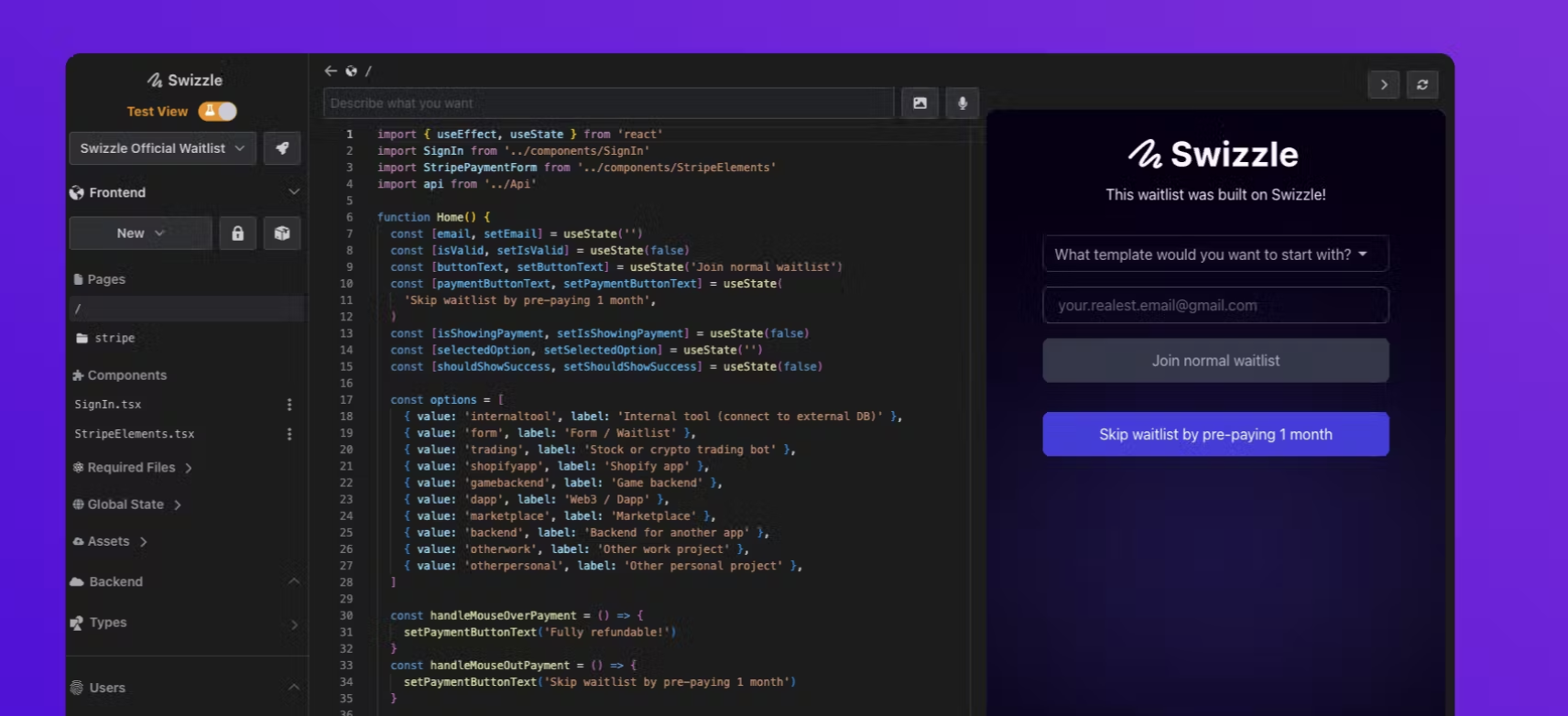The height and width of the screenshot is (716, 1568).
Task: Click the Global State globe icon
Action: coord(78,504)
